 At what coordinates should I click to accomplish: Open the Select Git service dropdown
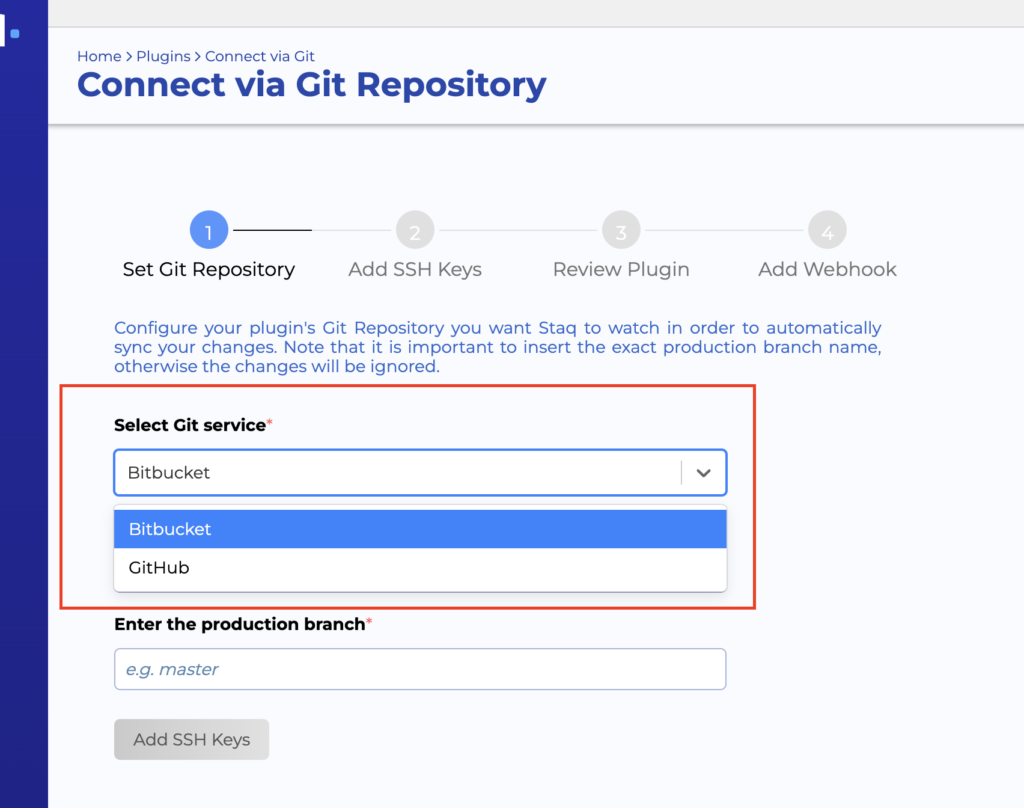coord(420,472)
